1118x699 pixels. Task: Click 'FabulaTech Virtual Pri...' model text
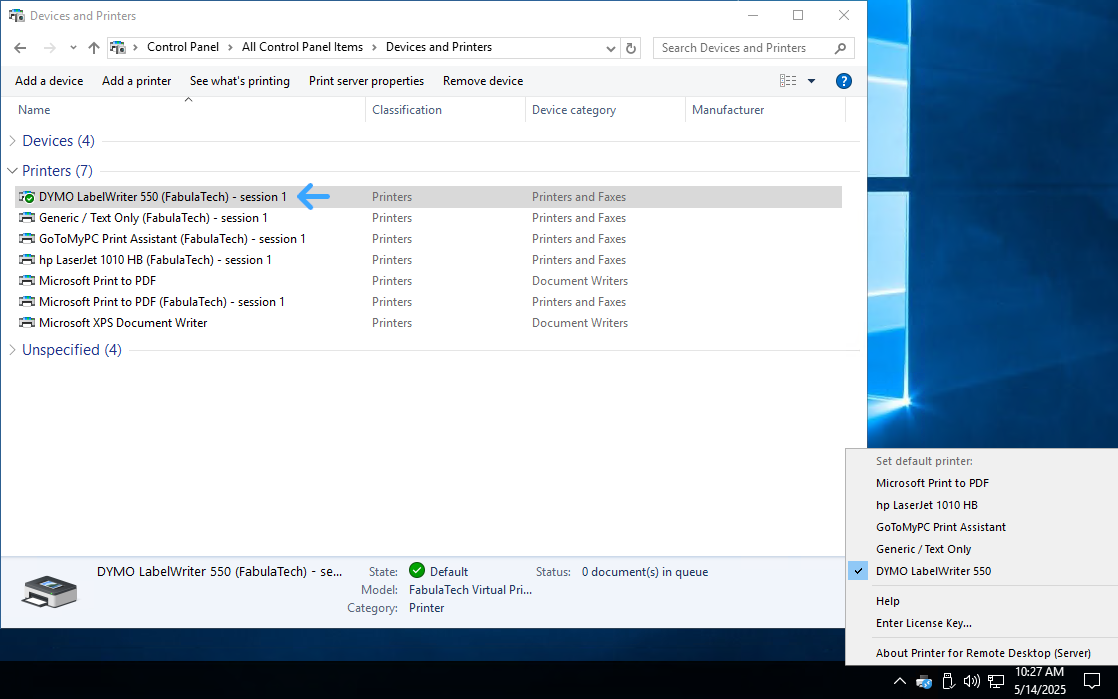471,590
